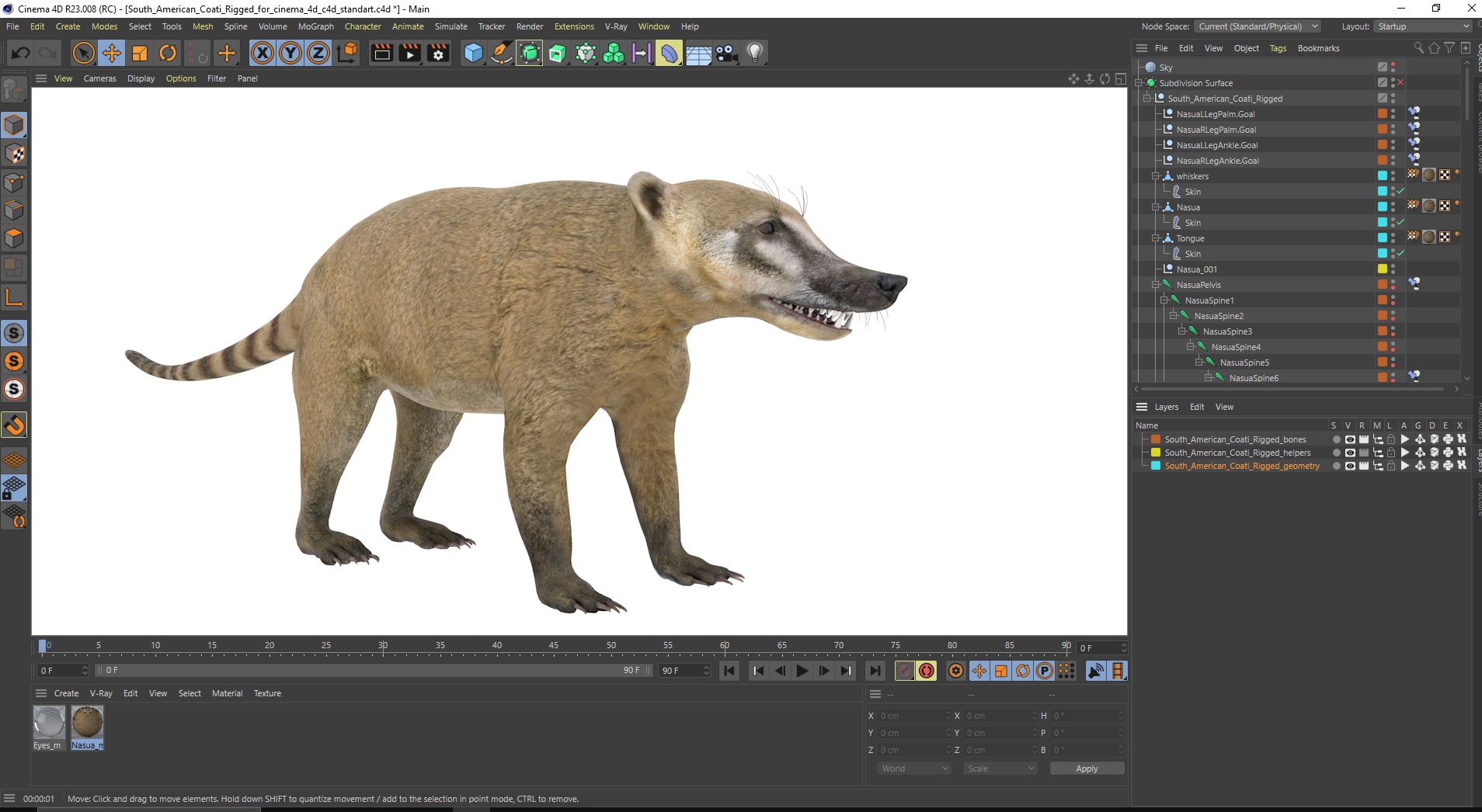Toggle Autokeying button

(x=927, y=671)
